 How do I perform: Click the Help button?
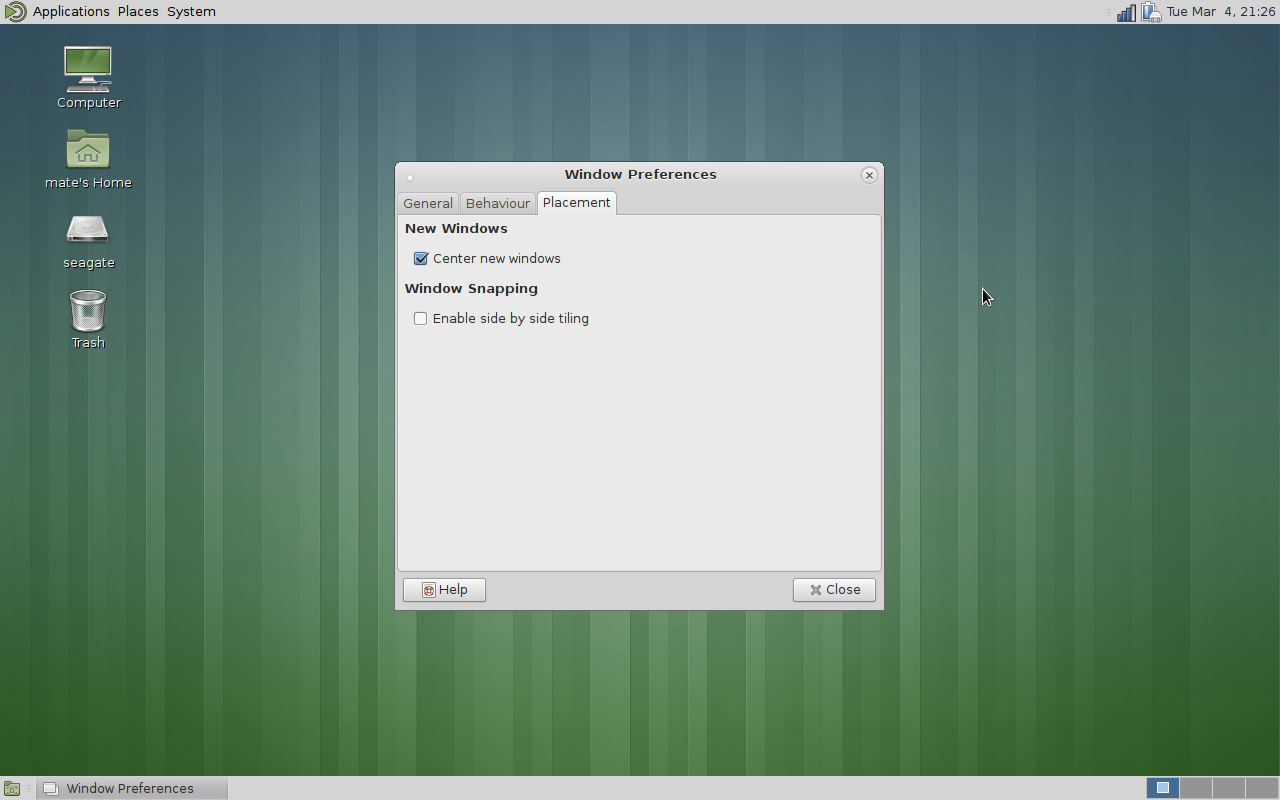tap(444, 590)
